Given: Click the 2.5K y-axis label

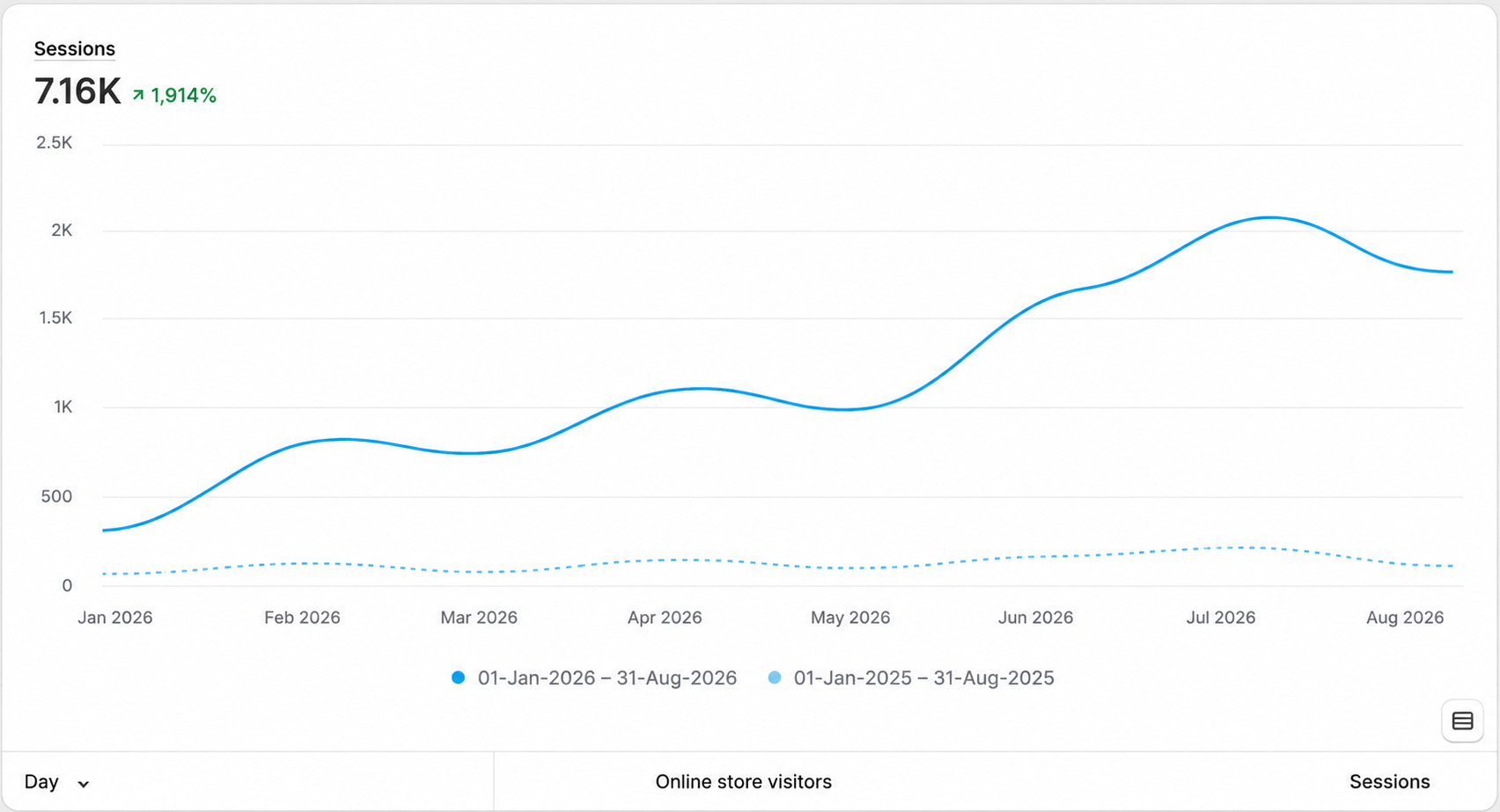Looking at the screenshot, I should pos(55,143).
